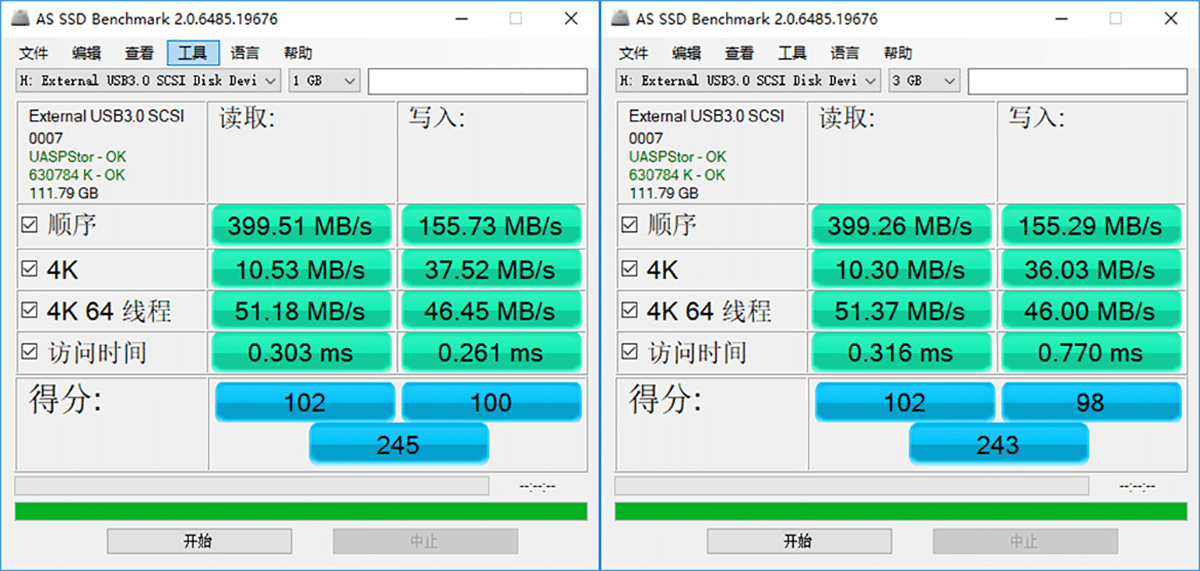Viewport: 1200px width, 571px height.
Task: Click empty text field beside 3 GB dropdown
Action: (x=1078, y=81)
